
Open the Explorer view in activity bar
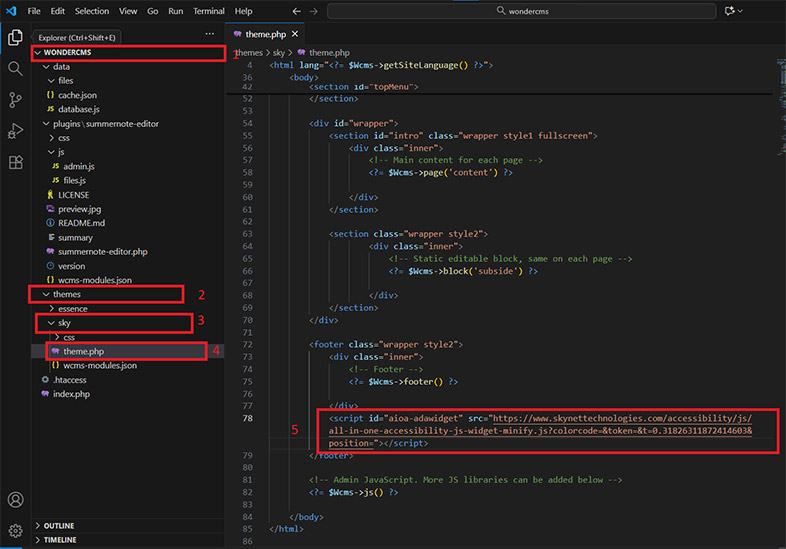coord(16,37)
